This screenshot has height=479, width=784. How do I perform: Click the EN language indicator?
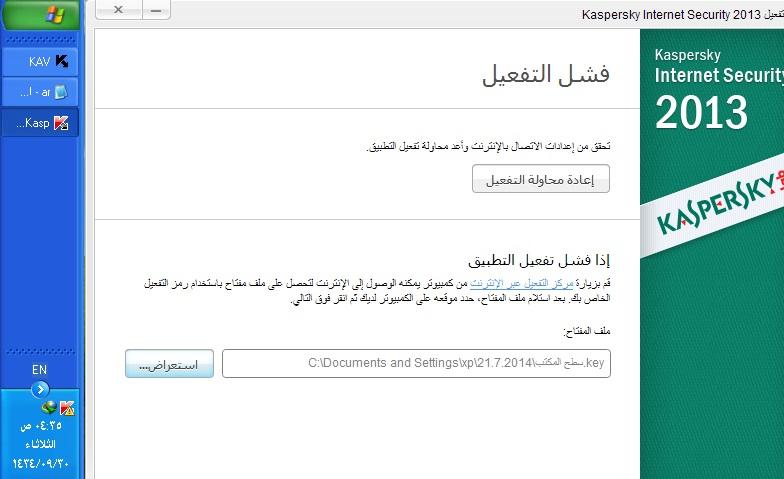(39, 370)
